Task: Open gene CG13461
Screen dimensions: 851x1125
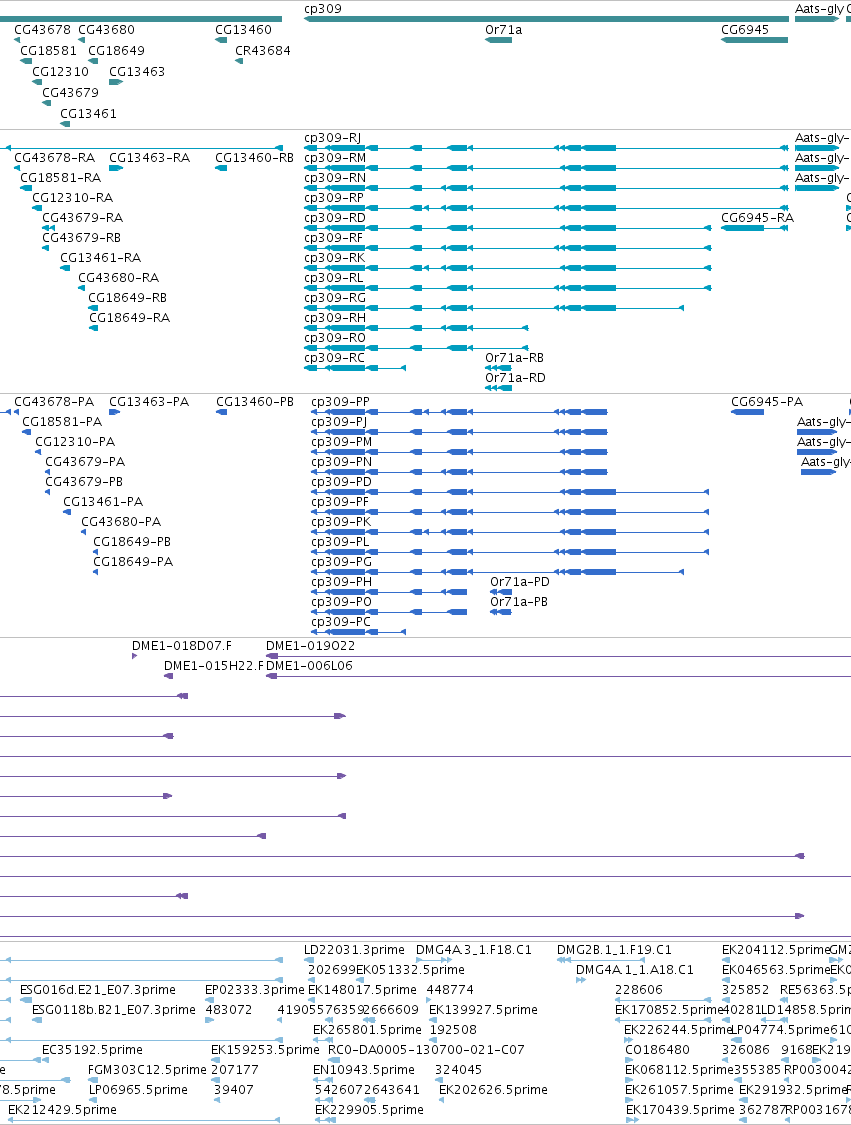Action: coord(88,113)
